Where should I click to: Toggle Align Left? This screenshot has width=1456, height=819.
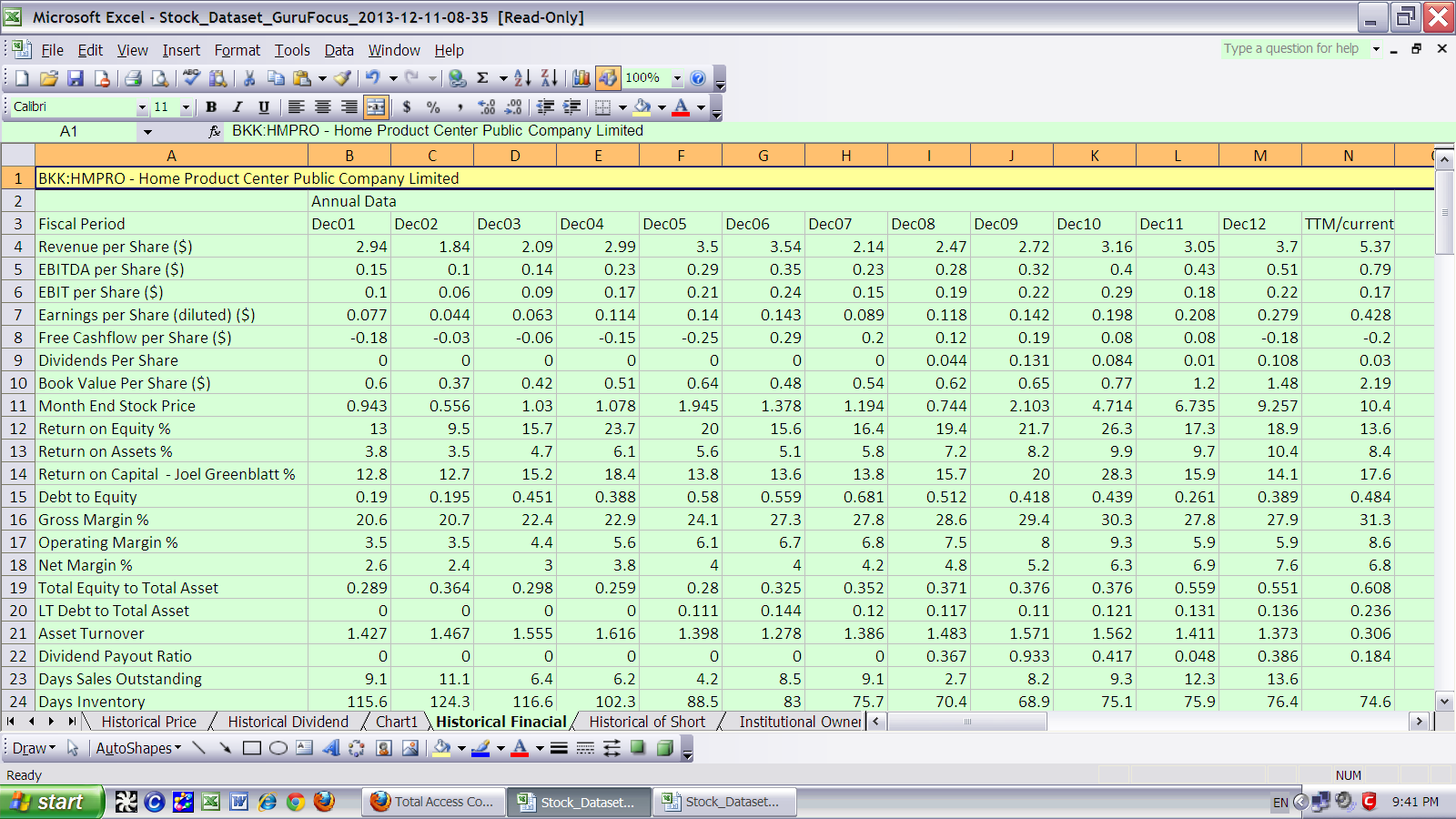tap(296, 107)
